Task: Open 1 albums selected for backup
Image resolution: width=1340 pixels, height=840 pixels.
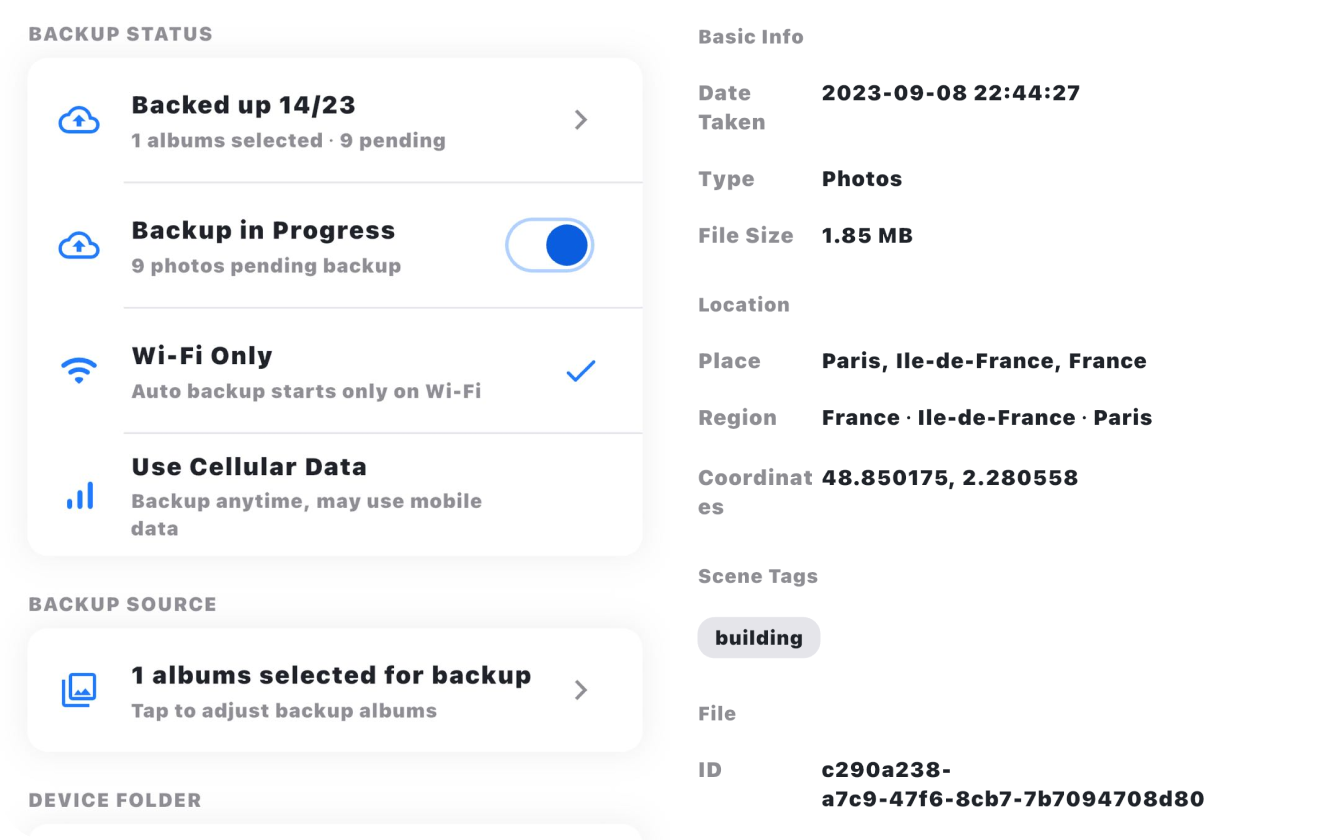Action: (x=335, y=690)
